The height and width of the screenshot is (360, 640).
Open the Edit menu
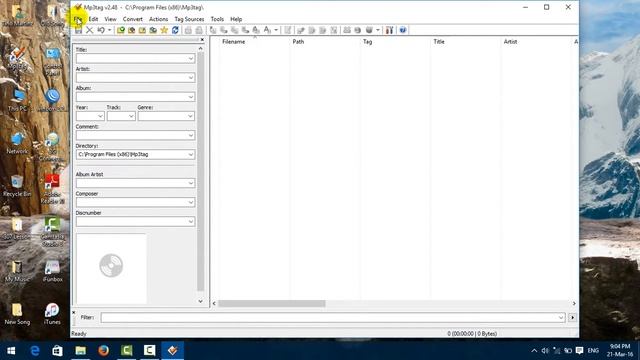click(x=93, y=19)
